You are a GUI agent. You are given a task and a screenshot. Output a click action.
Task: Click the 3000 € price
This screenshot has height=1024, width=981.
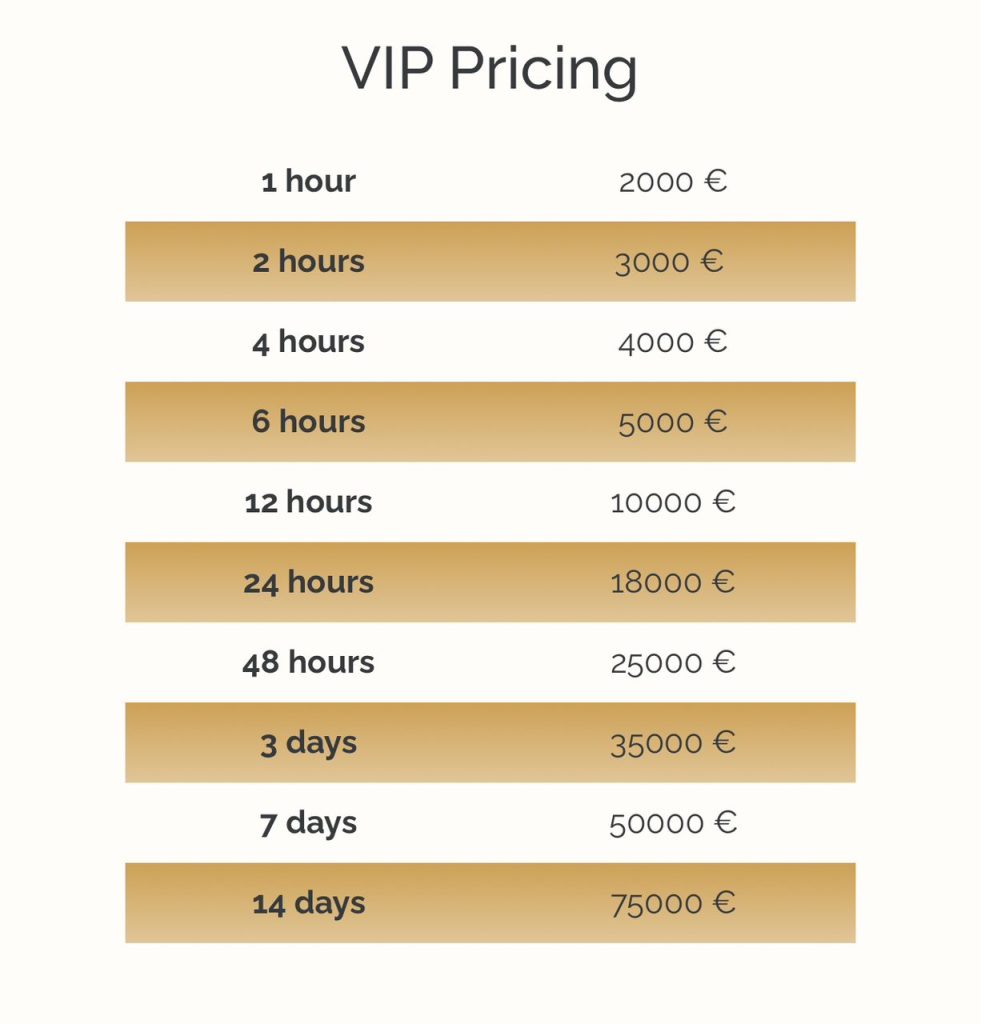[669, 262]
